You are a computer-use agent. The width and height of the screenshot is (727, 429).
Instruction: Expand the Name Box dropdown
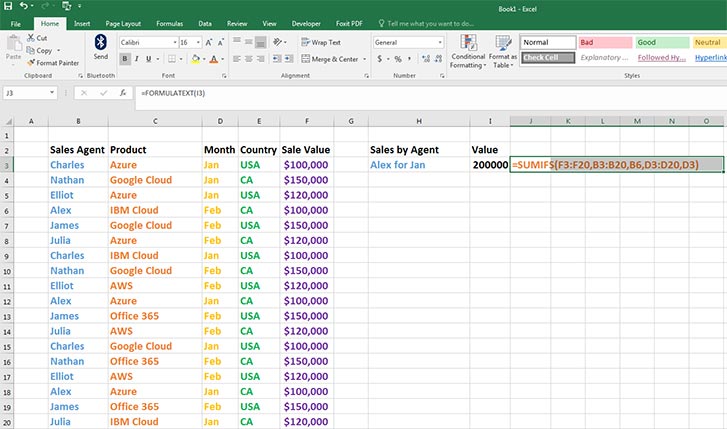(52, 93)
